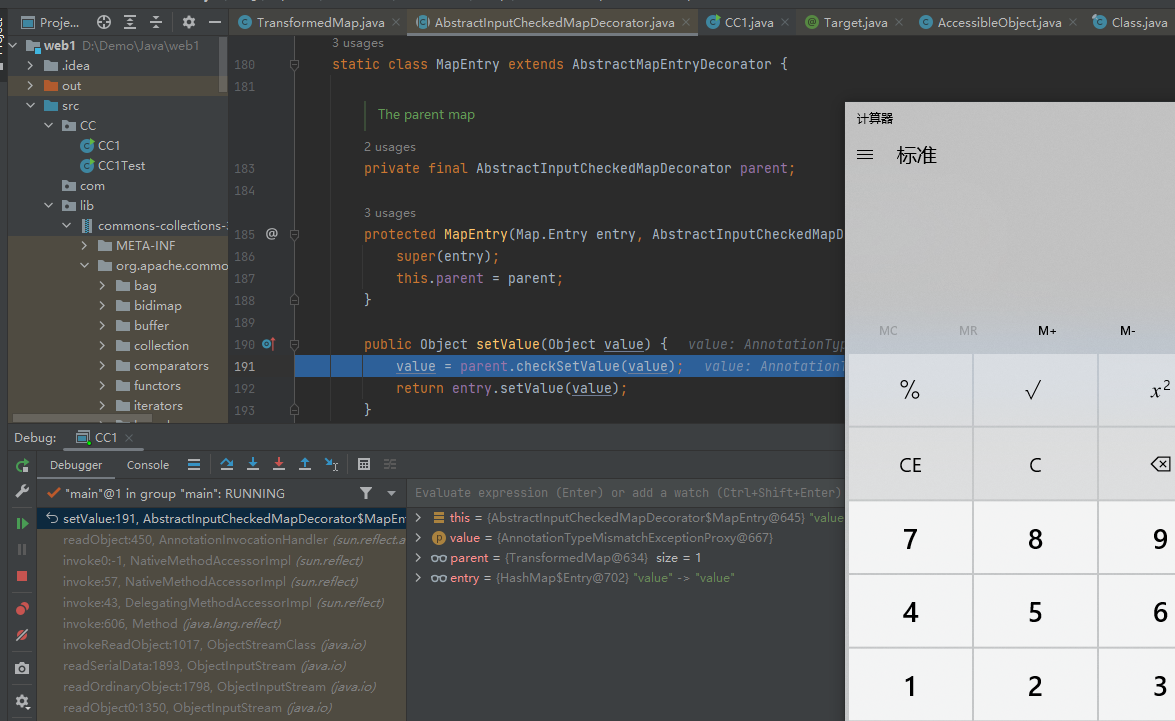Screen dimensions: 1175x721
Task: Expand META-INF folder
Action: 84,246
